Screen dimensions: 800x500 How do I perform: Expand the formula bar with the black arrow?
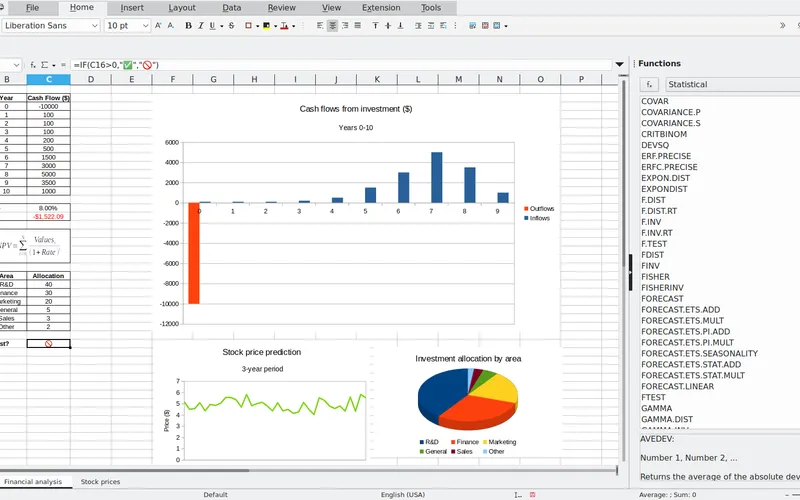click(619, 64)
